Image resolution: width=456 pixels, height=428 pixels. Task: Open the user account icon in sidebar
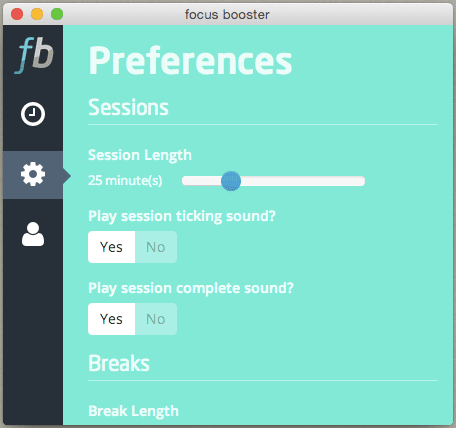tap(33, 234)
